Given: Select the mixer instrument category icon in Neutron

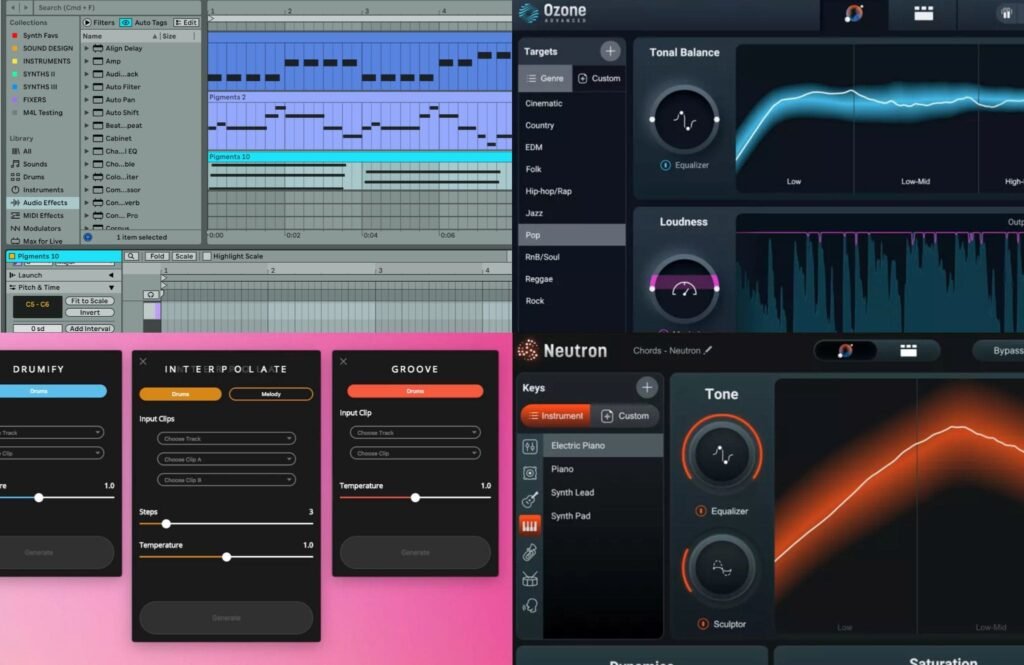Looking at the screenshot, I should [530, 447].
